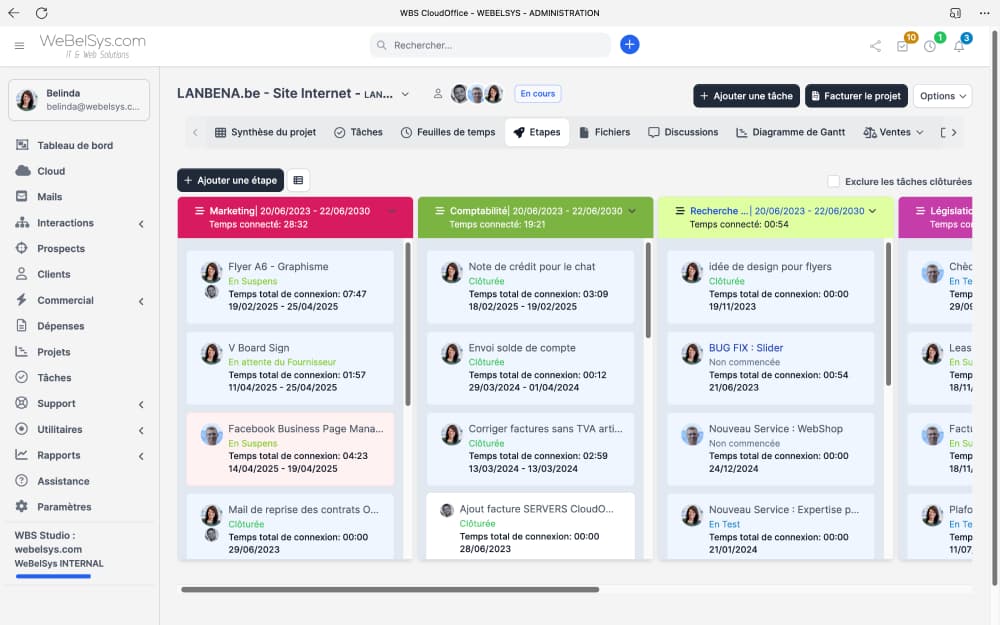Open the Options dropdown
The image size is (1000, 625).
tap(942, 96)
